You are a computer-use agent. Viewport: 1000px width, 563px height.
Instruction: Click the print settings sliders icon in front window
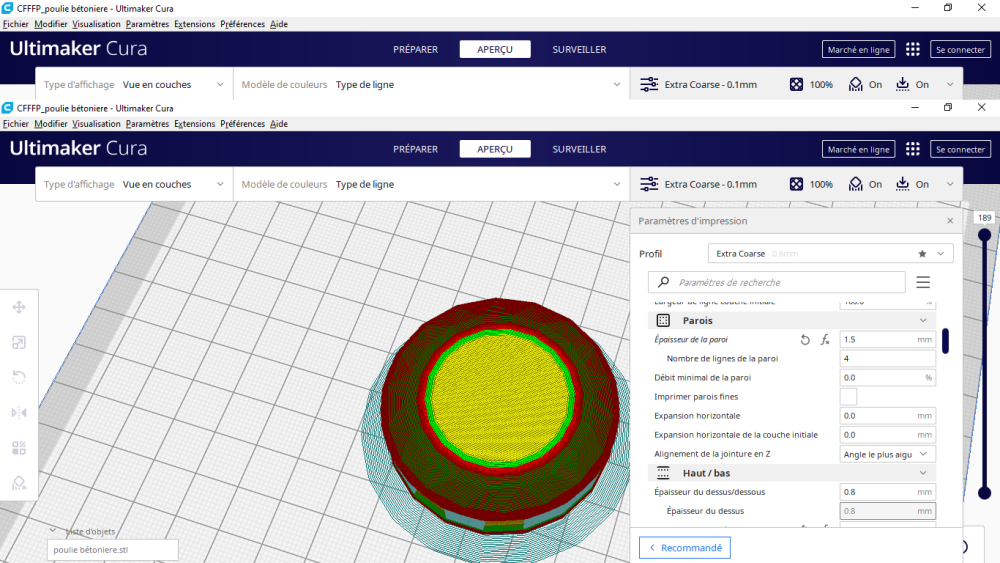(649, 184)
